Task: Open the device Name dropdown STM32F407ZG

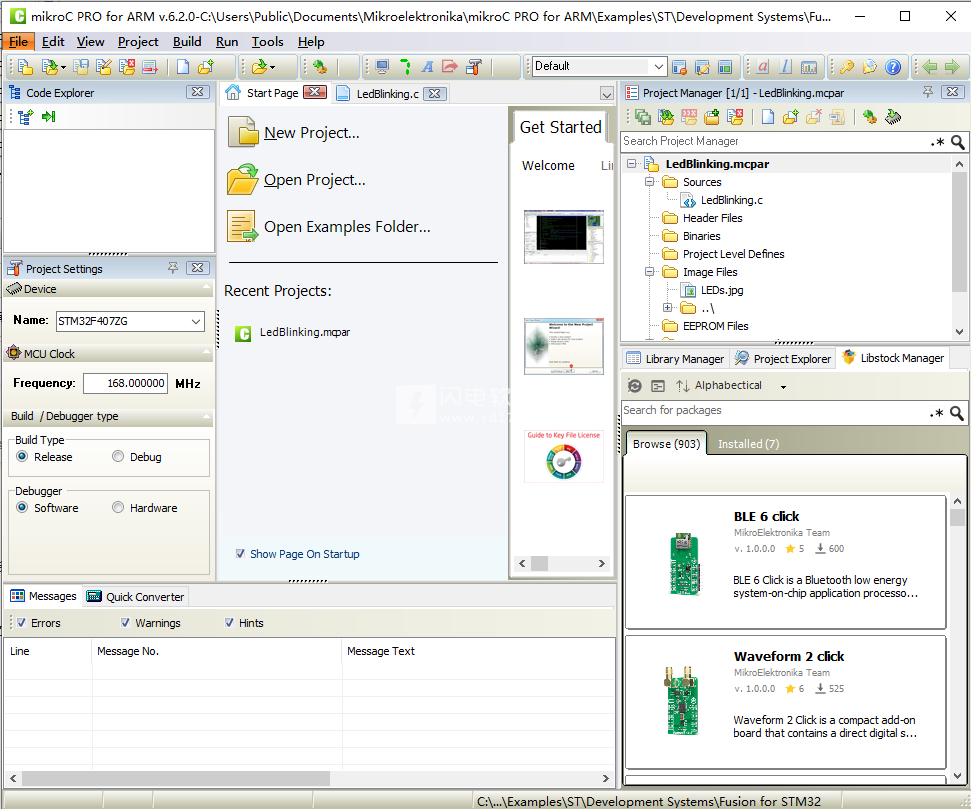Action: (196, 321)
